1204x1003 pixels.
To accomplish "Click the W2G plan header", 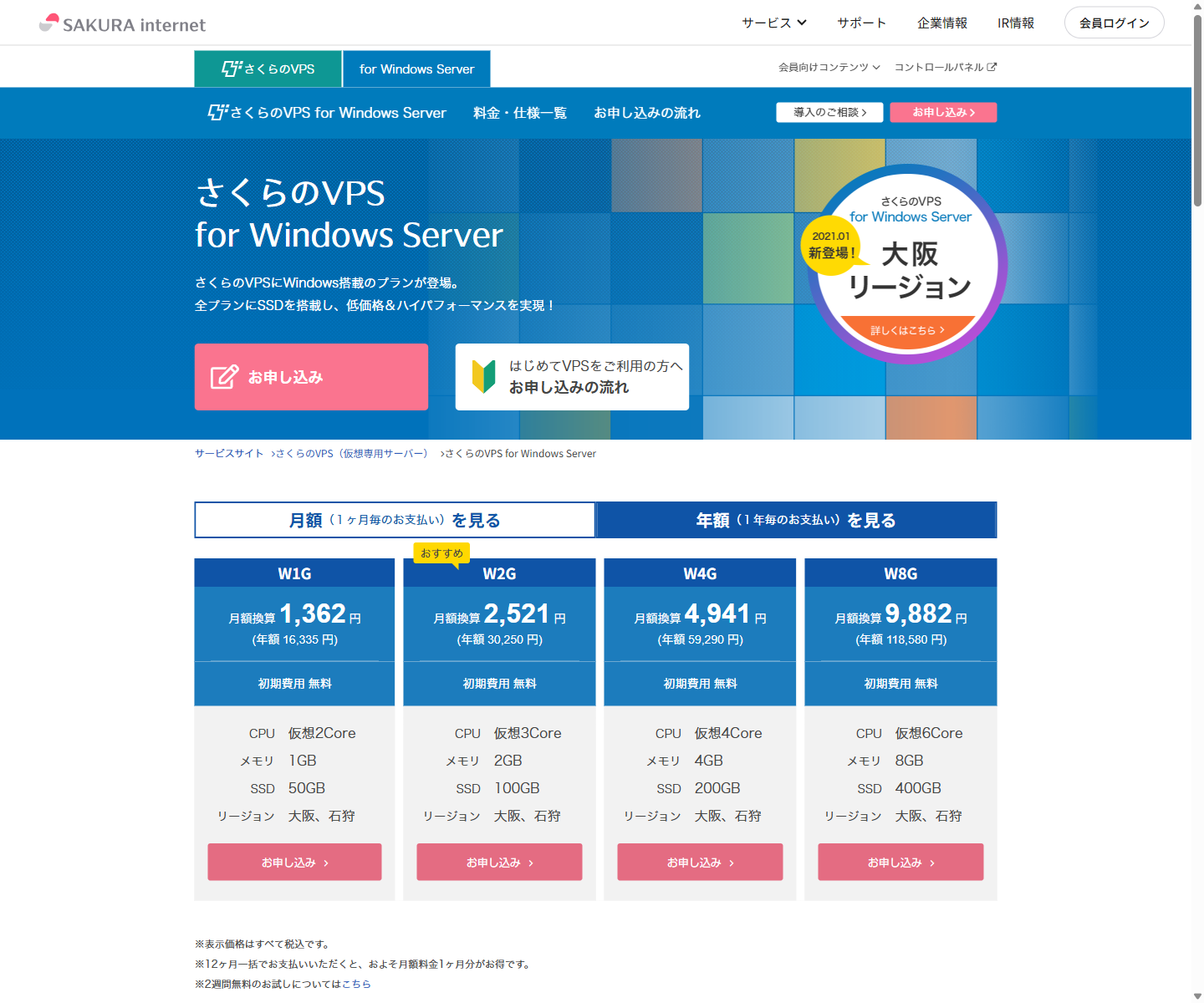I will [499, 573].
